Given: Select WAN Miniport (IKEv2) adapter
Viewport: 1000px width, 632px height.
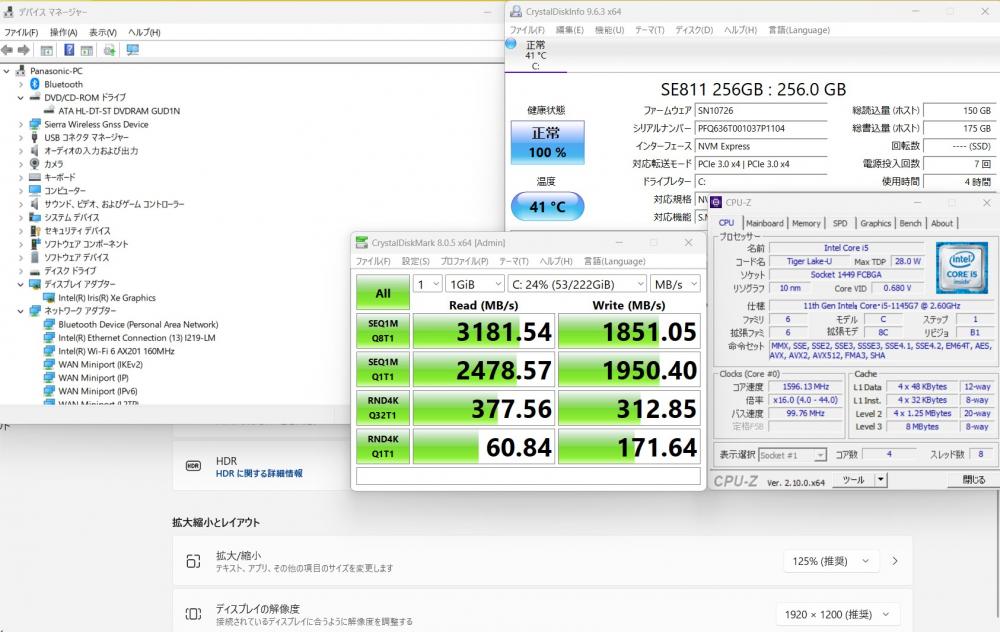Looking at the screenshot, I should tap(100, 365).
